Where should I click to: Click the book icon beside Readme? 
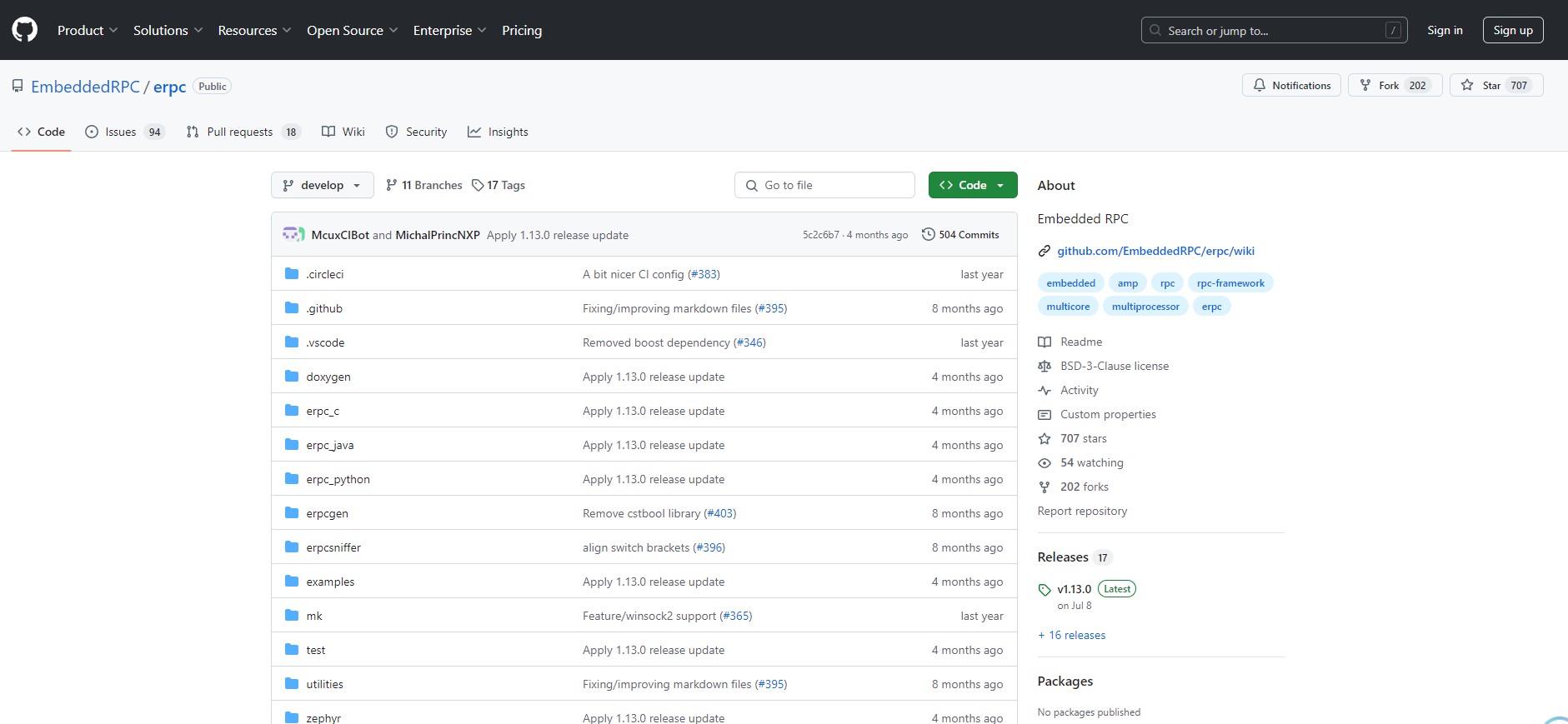click(x=1044, y=342)
